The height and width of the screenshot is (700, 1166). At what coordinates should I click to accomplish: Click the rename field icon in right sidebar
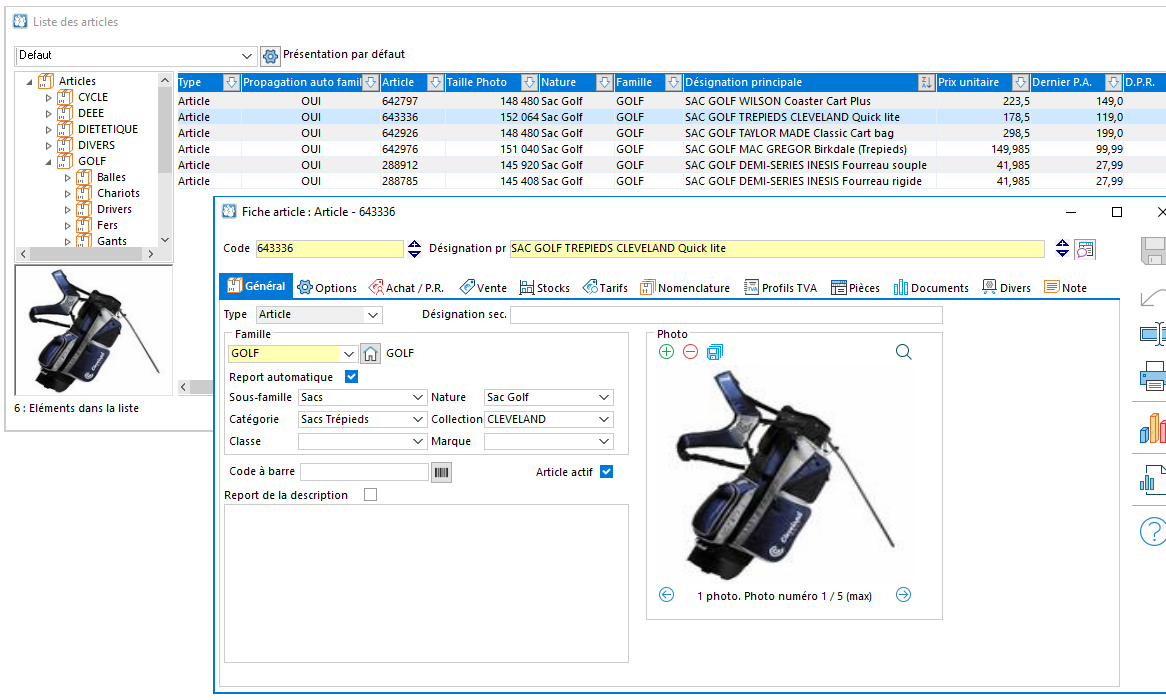point(1153,334)
